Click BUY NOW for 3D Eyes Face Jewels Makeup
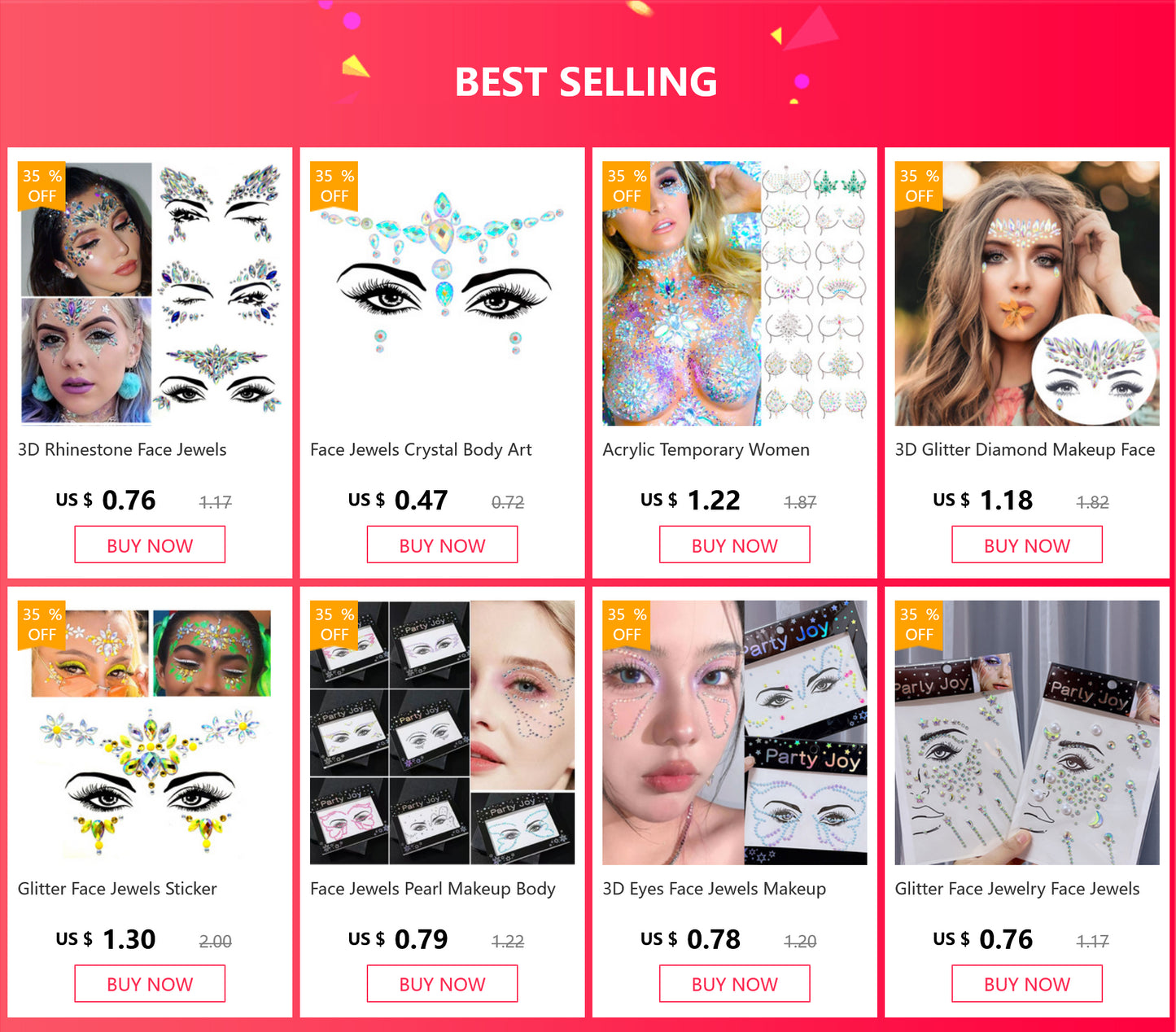The image size is (1176, 1032). 734,983
